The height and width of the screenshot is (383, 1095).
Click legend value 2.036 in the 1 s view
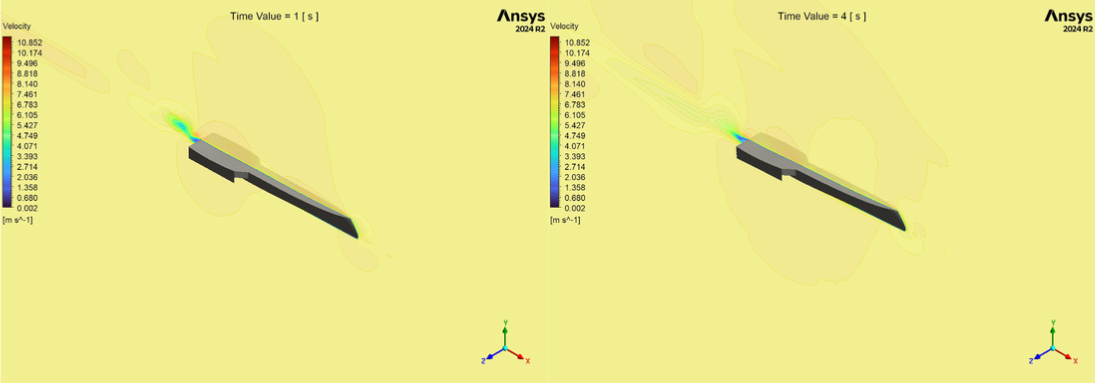tap(28, 178)
